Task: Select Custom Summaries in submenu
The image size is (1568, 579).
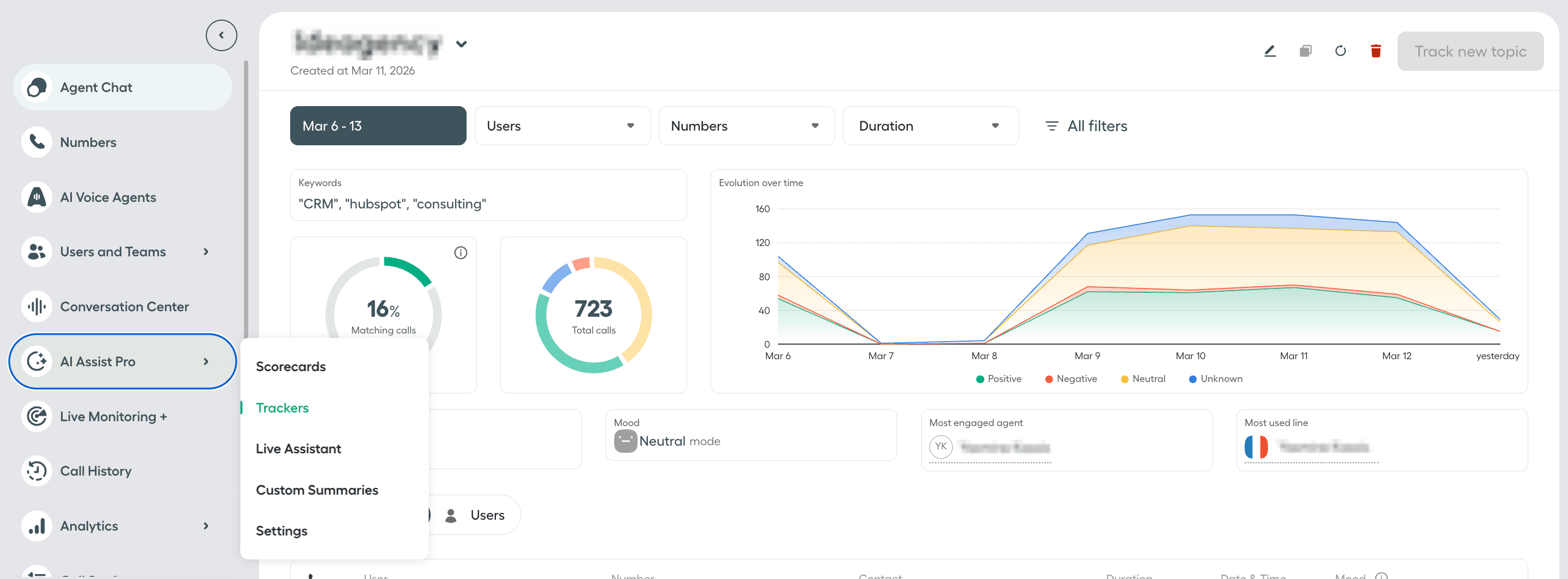Action: 316,490
